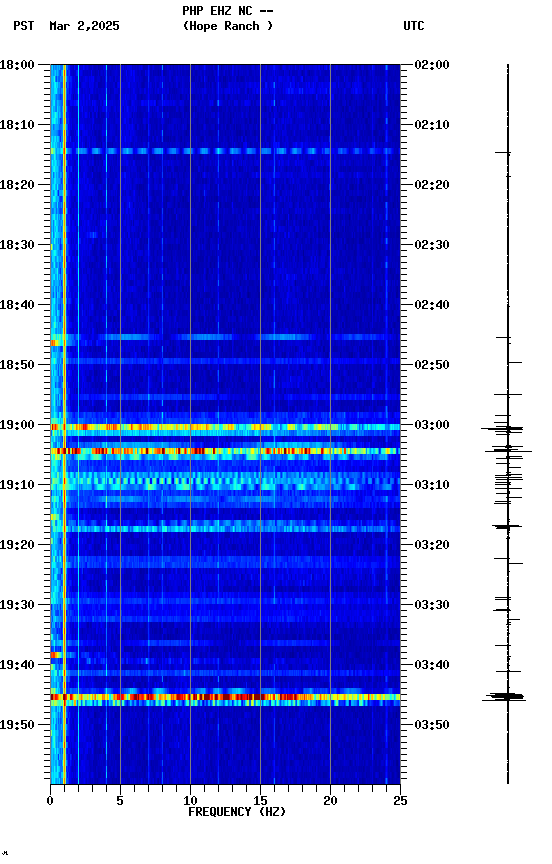Click the UTC timezone label
The width and height of the screenshot is (552, 864).
[414, 26]
